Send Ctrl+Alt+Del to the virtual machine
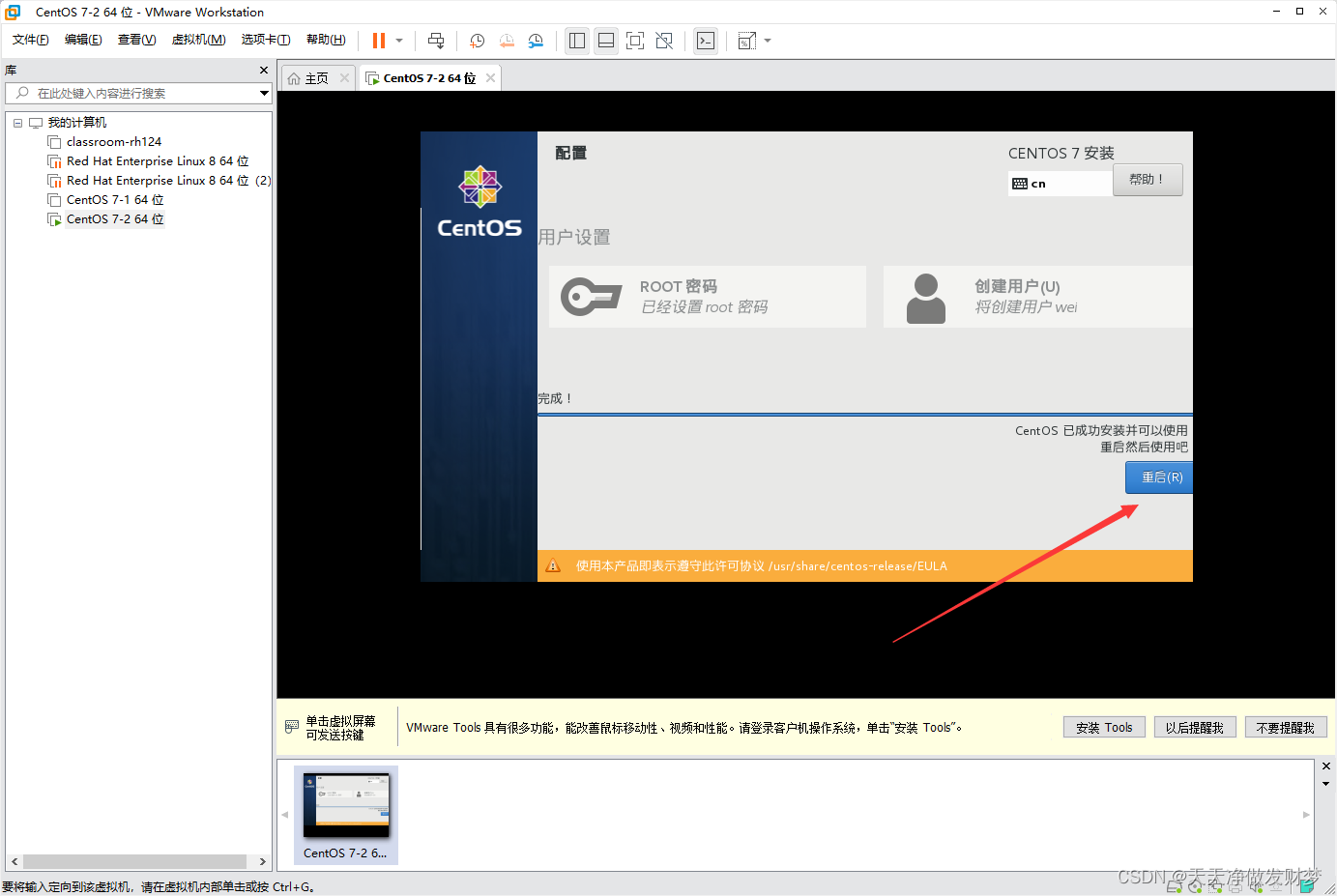This screenshot has height=896, width=1337. 436,41
